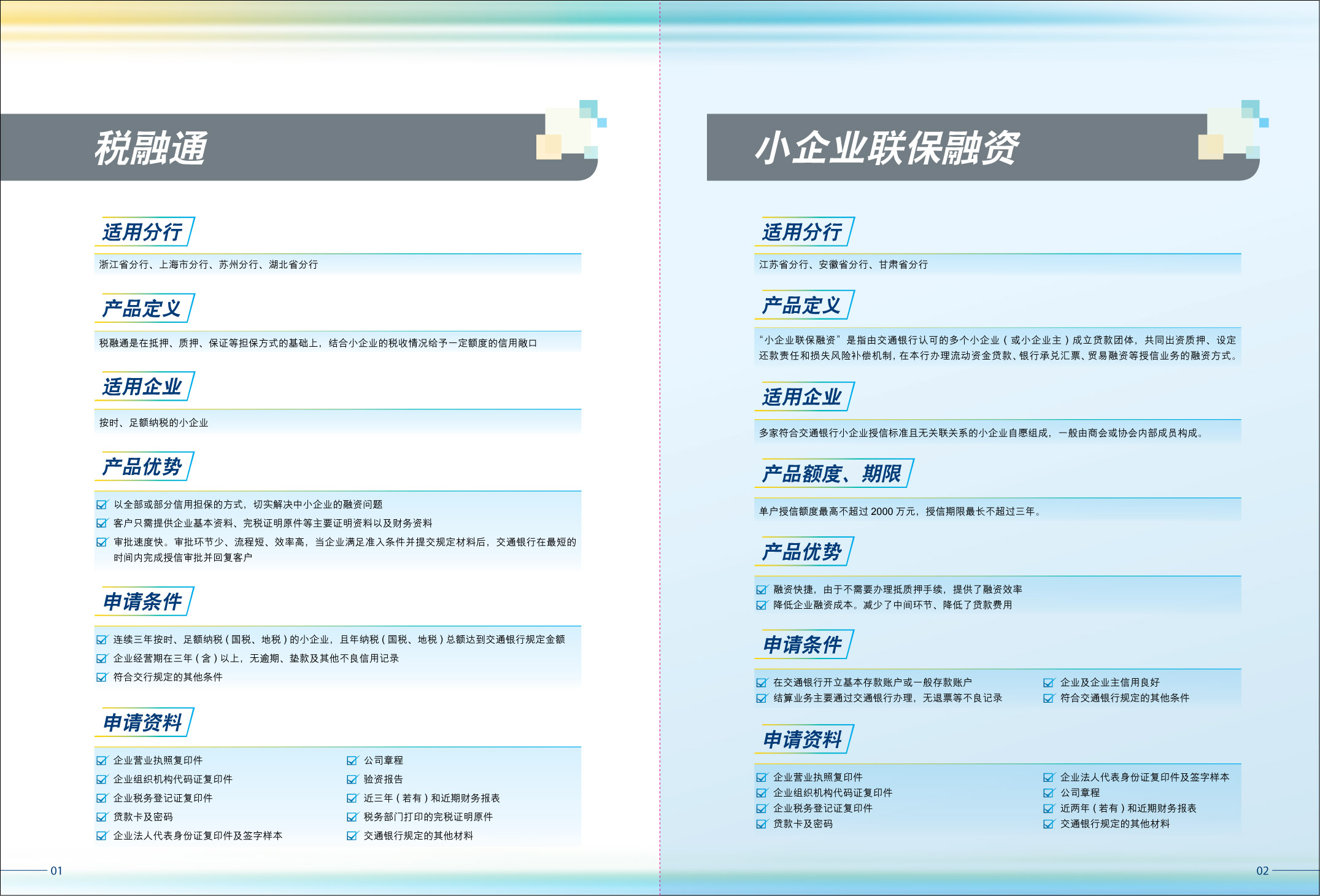Click the sentence beginning 多家符合交通银行小企业授信标准

pos(981,433)
